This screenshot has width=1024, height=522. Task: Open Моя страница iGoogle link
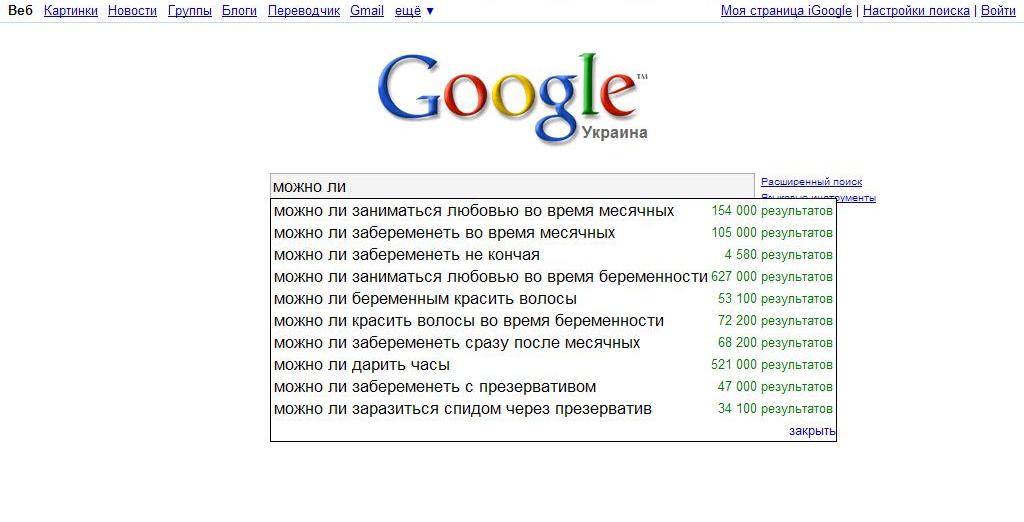(786, 11)
